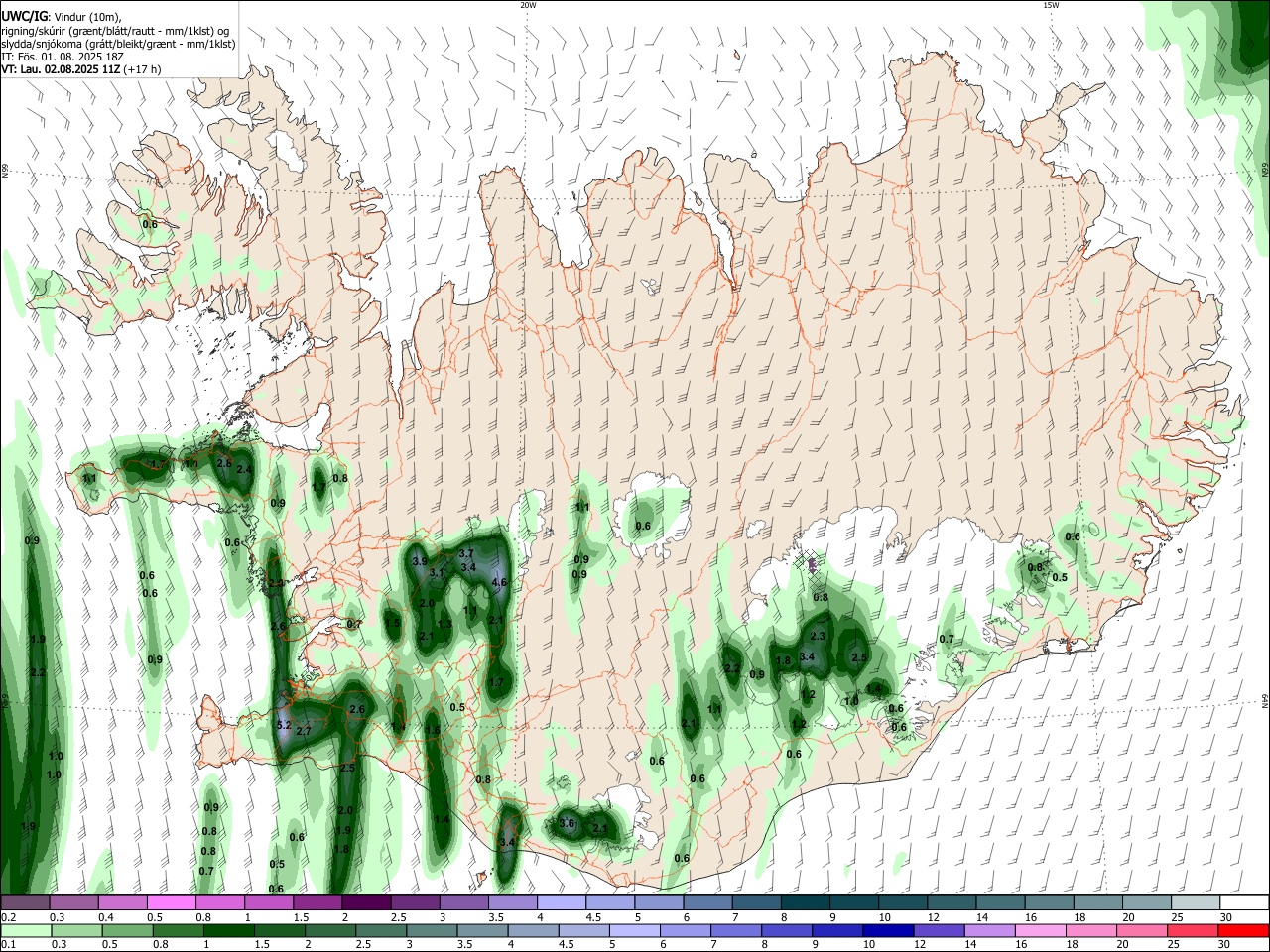Select the rigning/skúrir legend description line
1270x952 pixels.
coord(115,31)
